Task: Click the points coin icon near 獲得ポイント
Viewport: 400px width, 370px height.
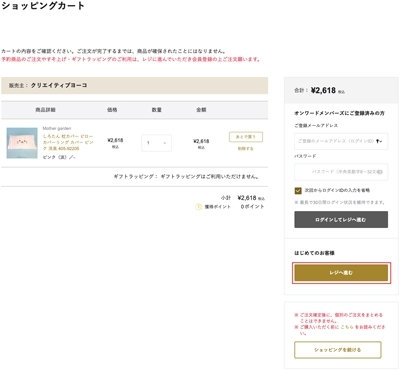Action: tap(198, 207)
